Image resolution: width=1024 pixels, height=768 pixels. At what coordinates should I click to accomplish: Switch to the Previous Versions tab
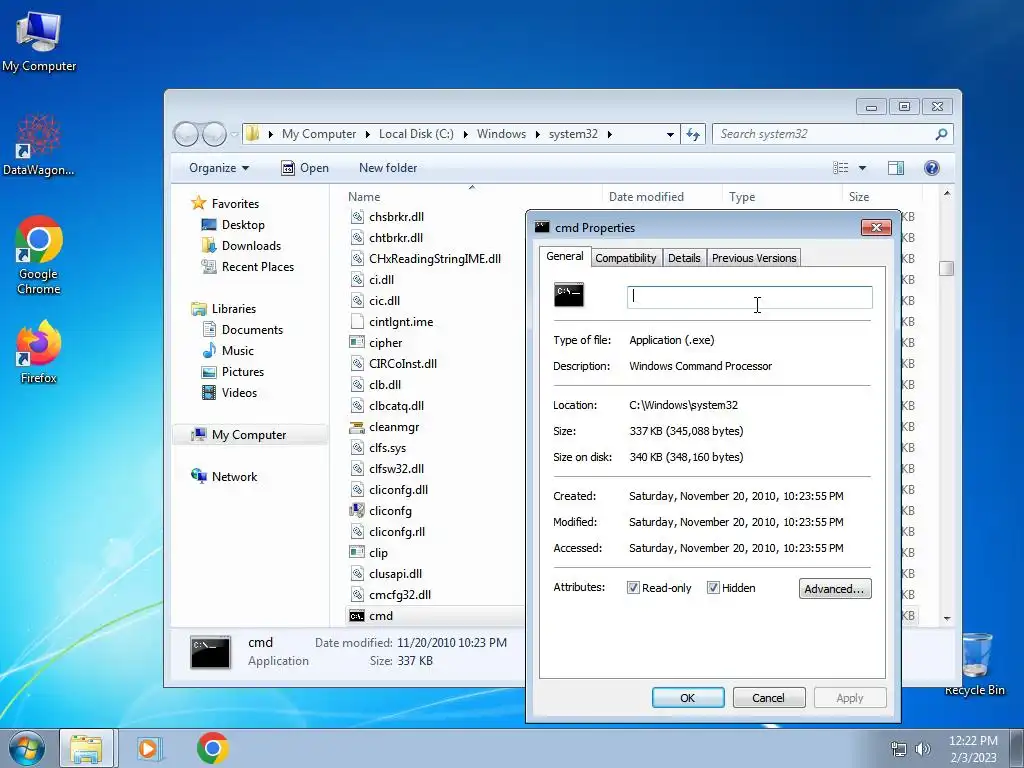754,258
